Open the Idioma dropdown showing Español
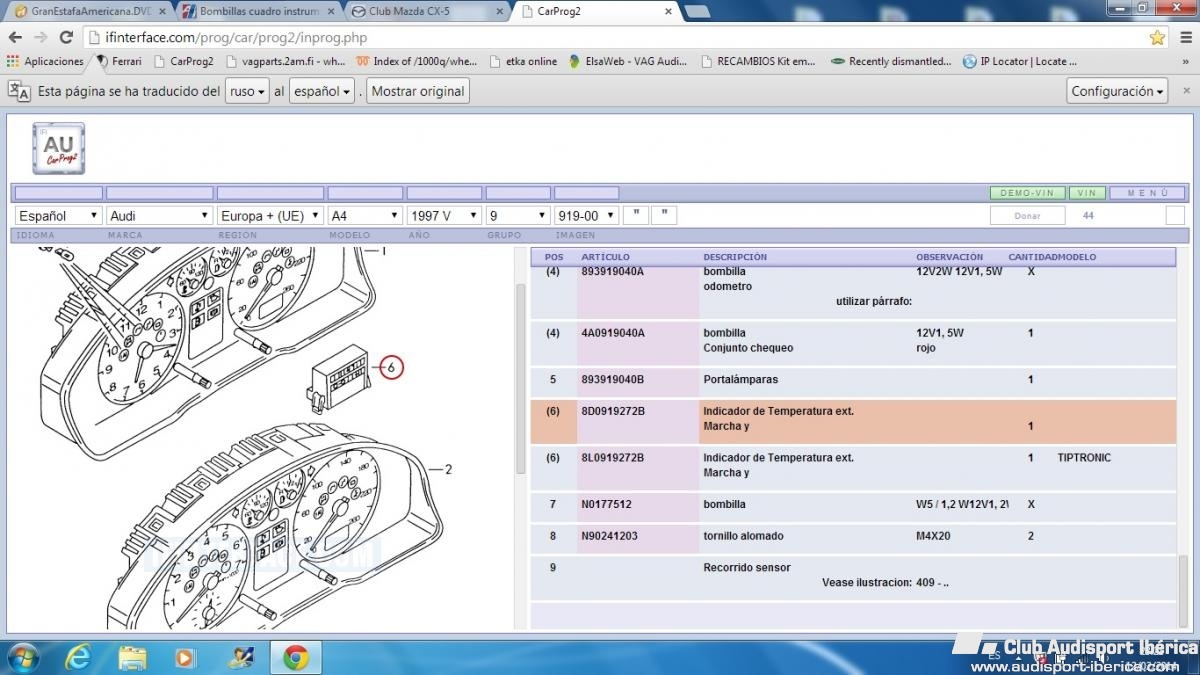 (x=59, y=215)
